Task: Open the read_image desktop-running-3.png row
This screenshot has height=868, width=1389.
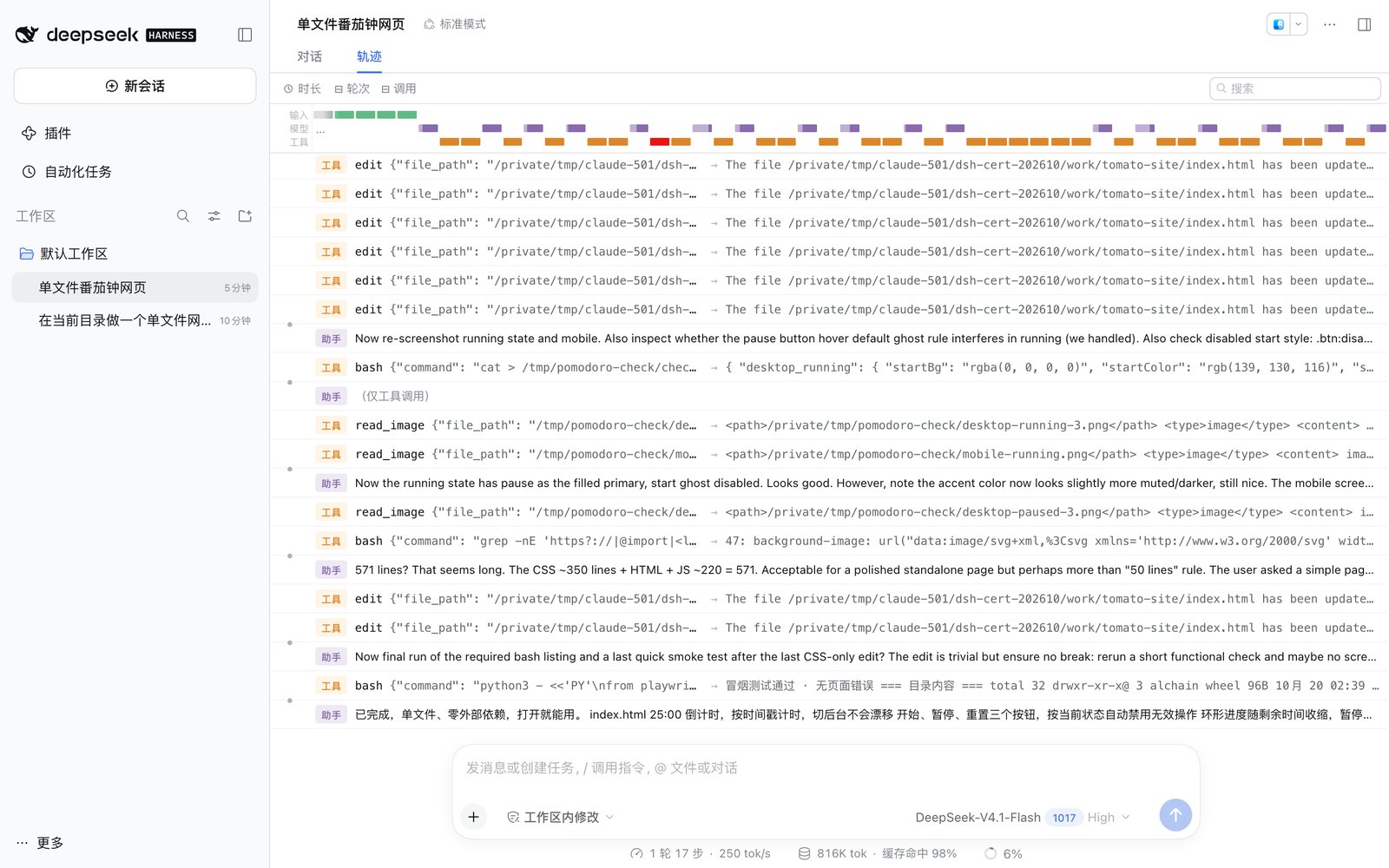Action: point(829,425)
